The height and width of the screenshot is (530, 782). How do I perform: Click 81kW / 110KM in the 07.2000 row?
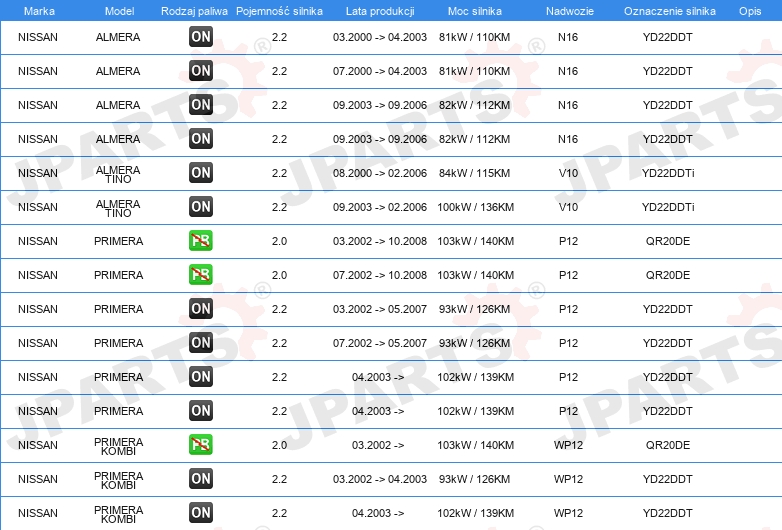coord(475,71)
